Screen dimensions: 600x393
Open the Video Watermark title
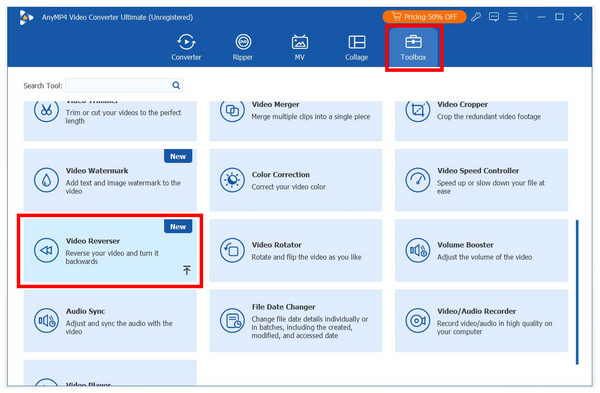[x=97, y=171]
